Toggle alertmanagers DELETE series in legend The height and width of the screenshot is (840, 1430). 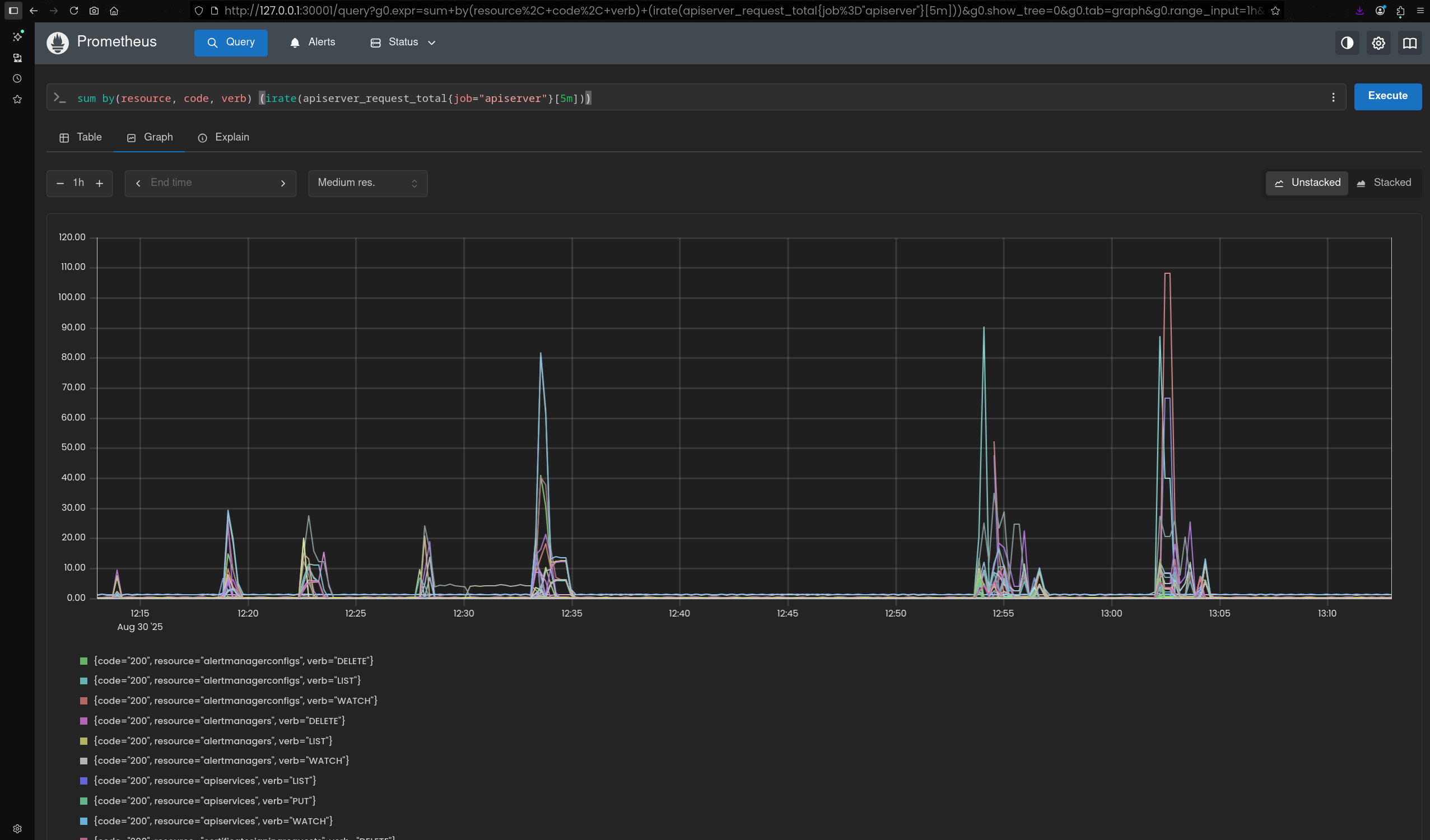[x=213, y=721]
